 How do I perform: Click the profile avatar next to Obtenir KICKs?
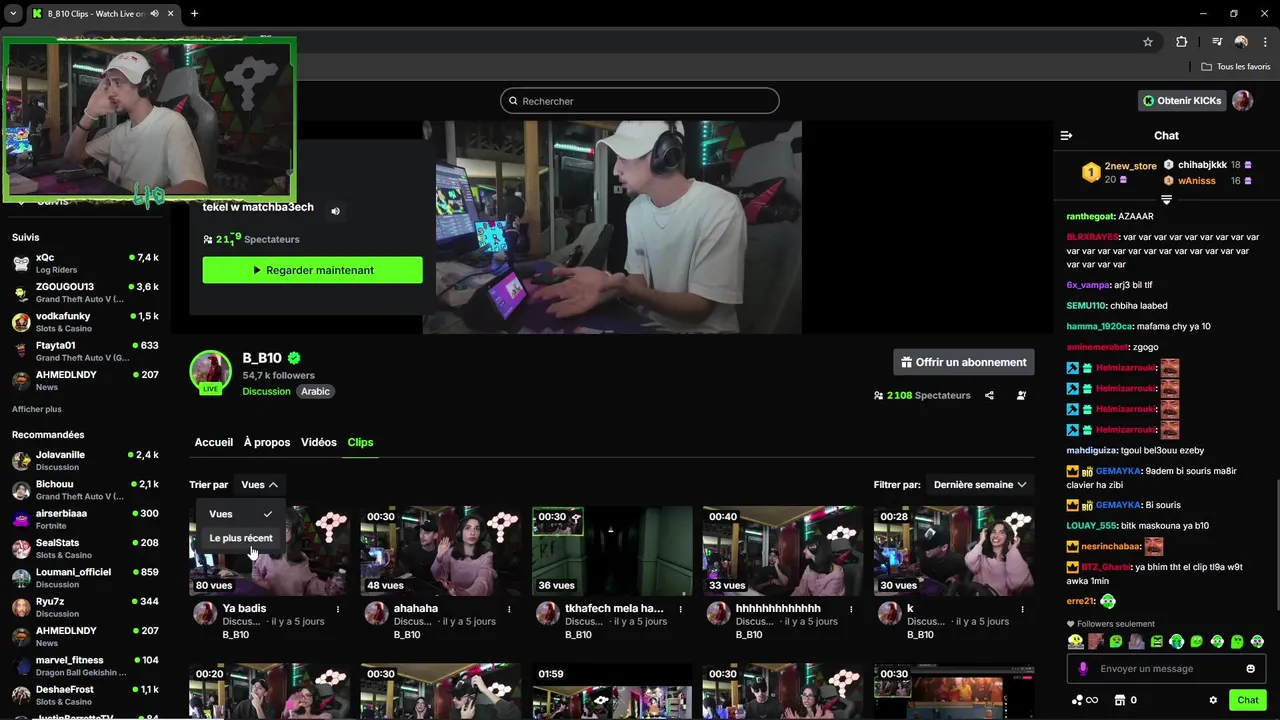tap(1242, 101)
